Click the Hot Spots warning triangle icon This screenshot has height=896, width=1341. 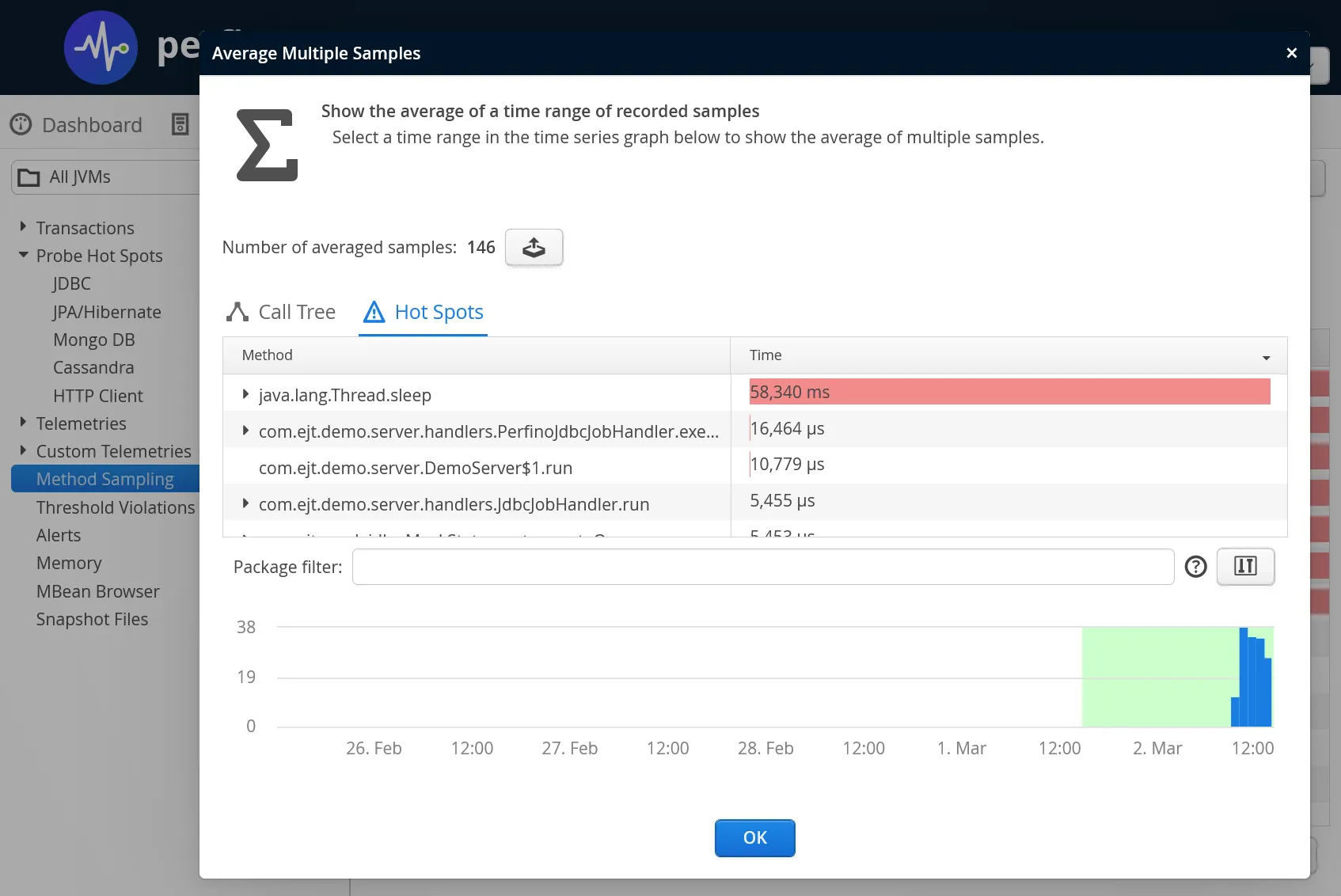(374, 313)
